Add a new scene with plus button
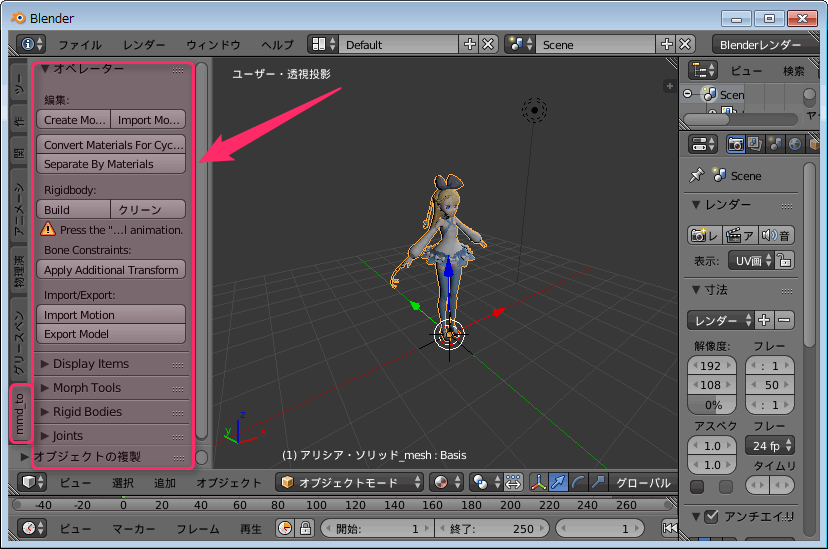828x549 pixels. [666, 44]
